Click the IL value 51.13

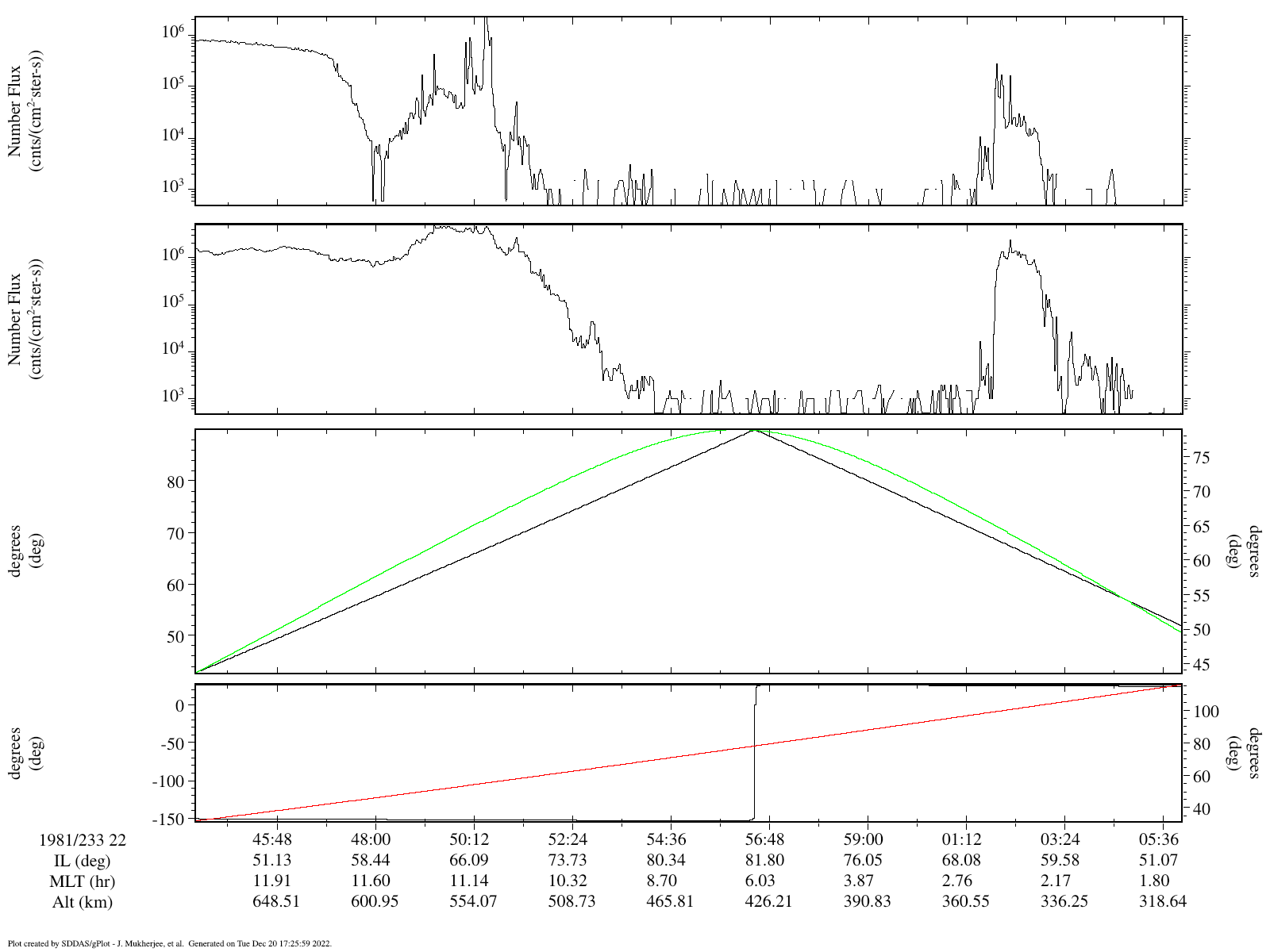coord(272,860)
